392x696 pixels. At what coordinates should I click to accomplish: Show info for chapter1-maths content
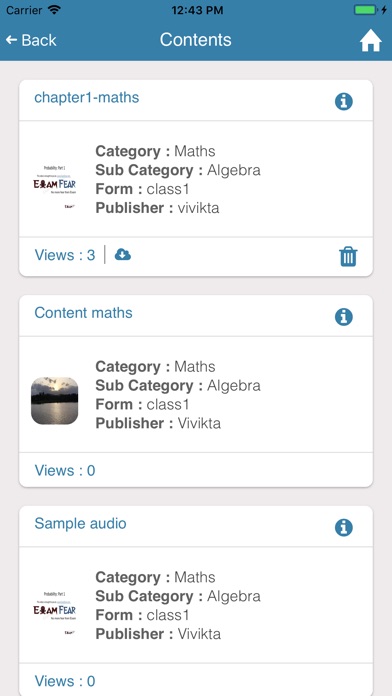click(x=344, y=101)
